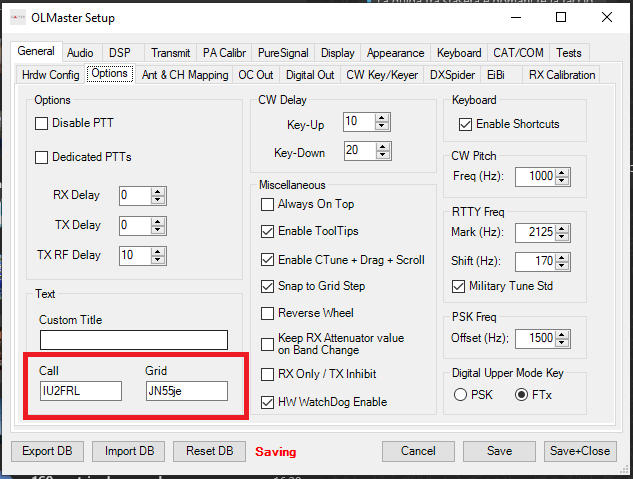Decrease PSK Offset Hz with down arrow

(562, 342)
